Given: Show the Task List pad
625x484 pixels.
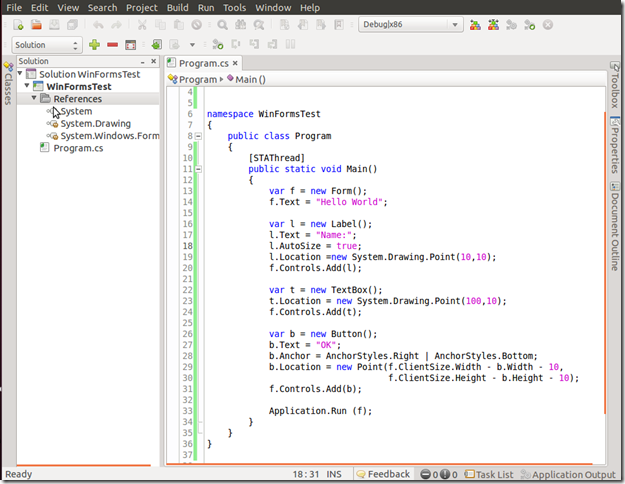Looking at the screenshot, I should (x=493, y=475).
